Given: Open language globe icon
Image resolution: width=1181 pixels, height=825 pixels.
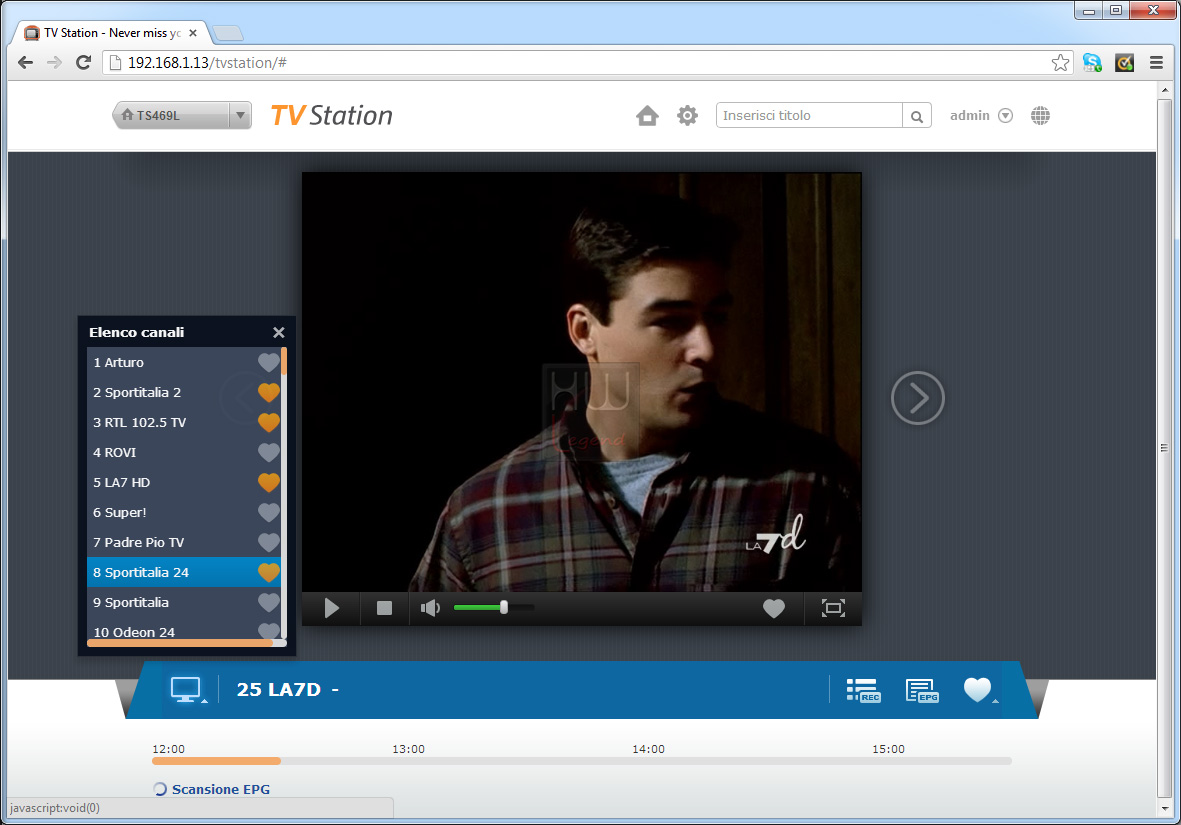Looking at the screenshot, I should [1040, 115].
